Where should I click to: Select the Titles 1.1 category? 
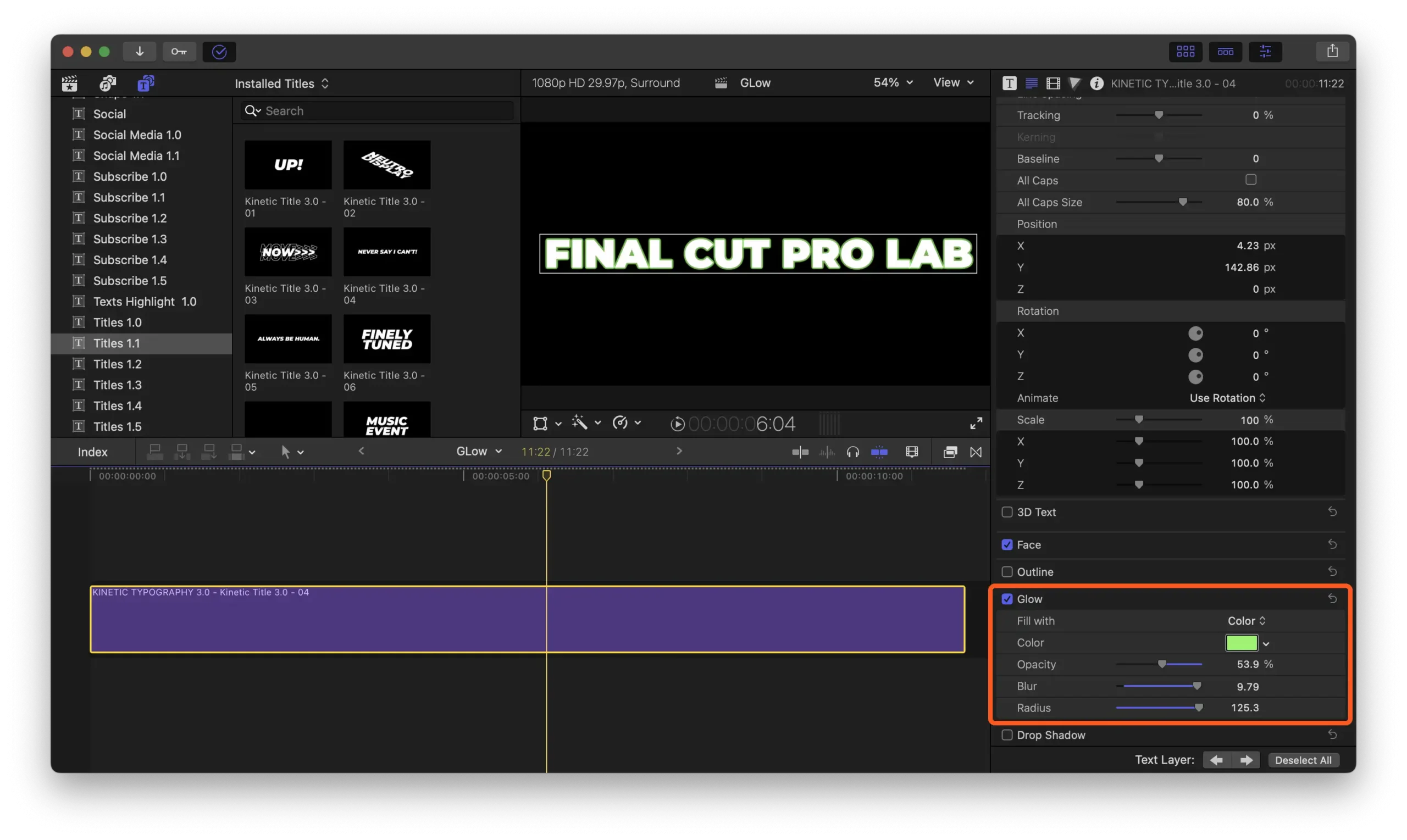click(142, 343)
